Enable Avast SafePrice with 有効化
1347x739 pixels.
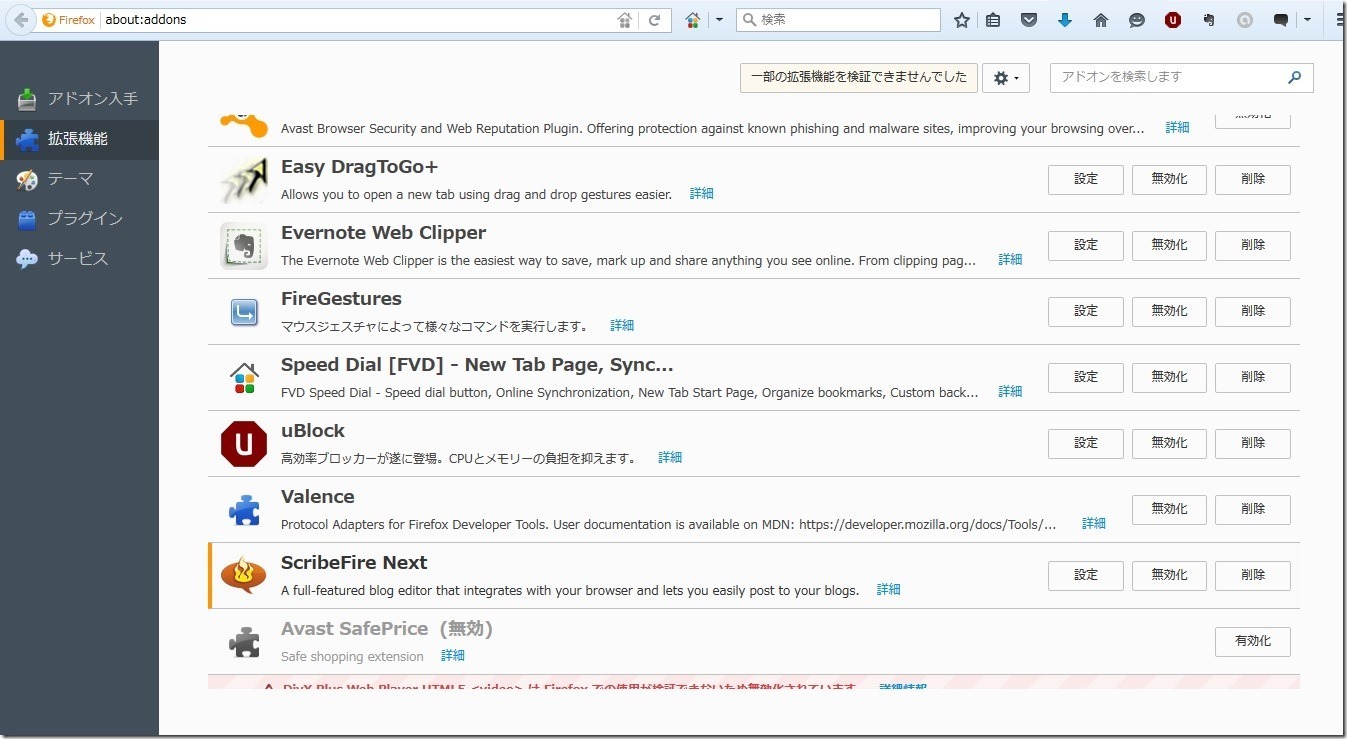point(1253,642)
